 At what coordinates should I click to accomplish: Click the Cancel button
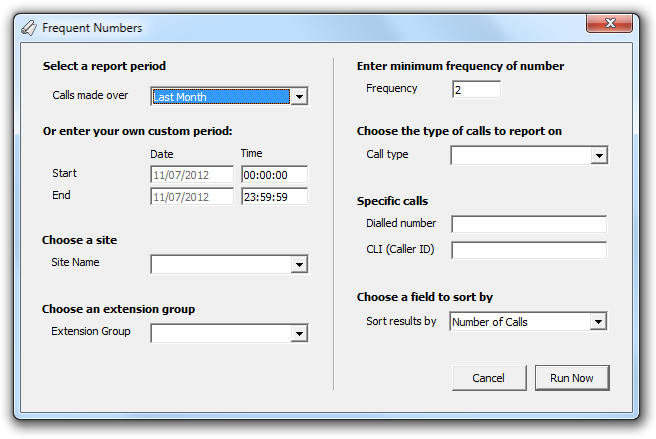tap(489, 378)
